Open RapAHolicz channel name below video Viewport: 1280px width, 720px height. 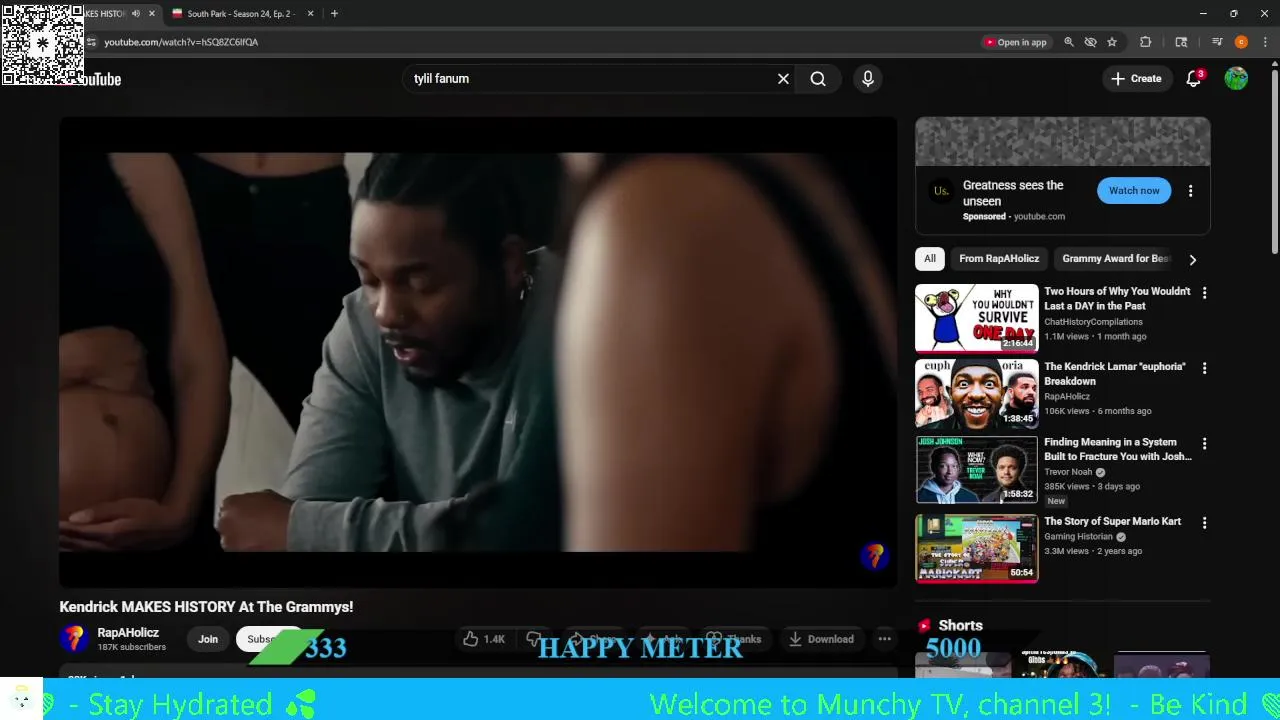[x=128, y=633]
